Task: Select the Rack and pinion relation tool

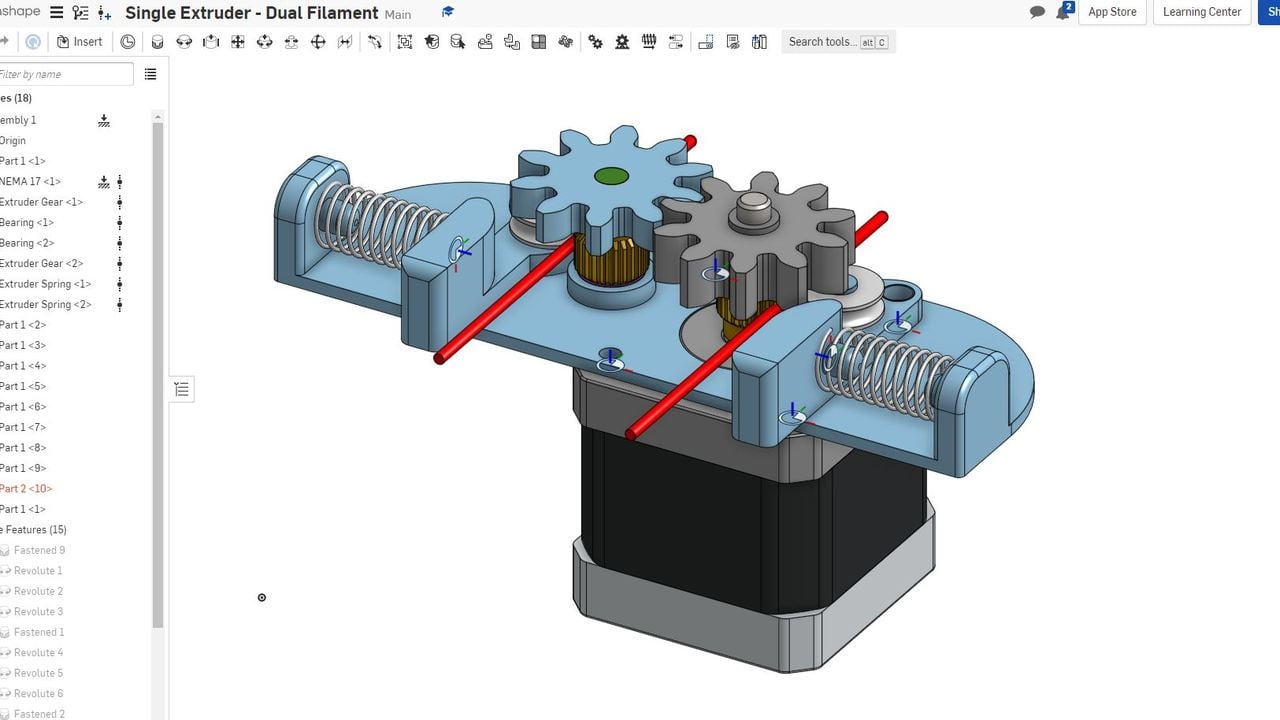Action: (622, 41)
